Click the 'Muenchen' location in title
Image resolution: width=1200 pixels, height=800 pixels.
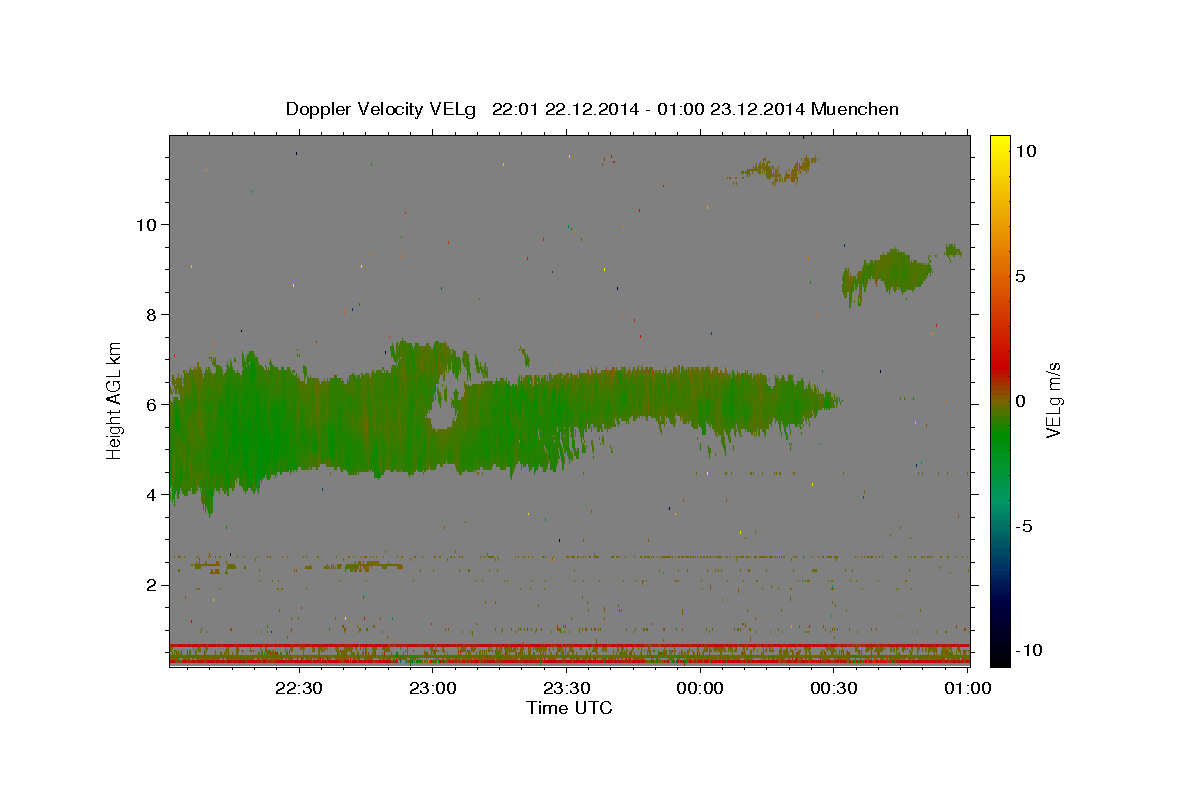(x=855, y=109)
